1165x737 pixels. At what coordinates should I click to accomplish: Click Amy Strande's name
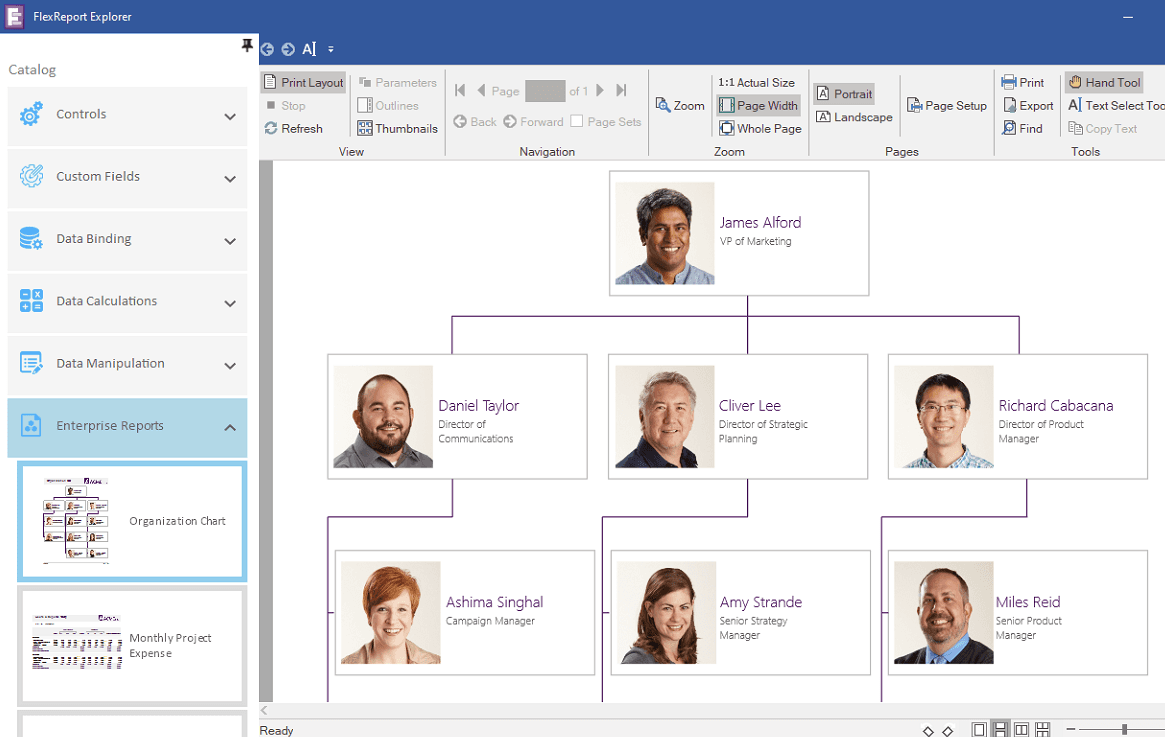click(x=761, y=602)
